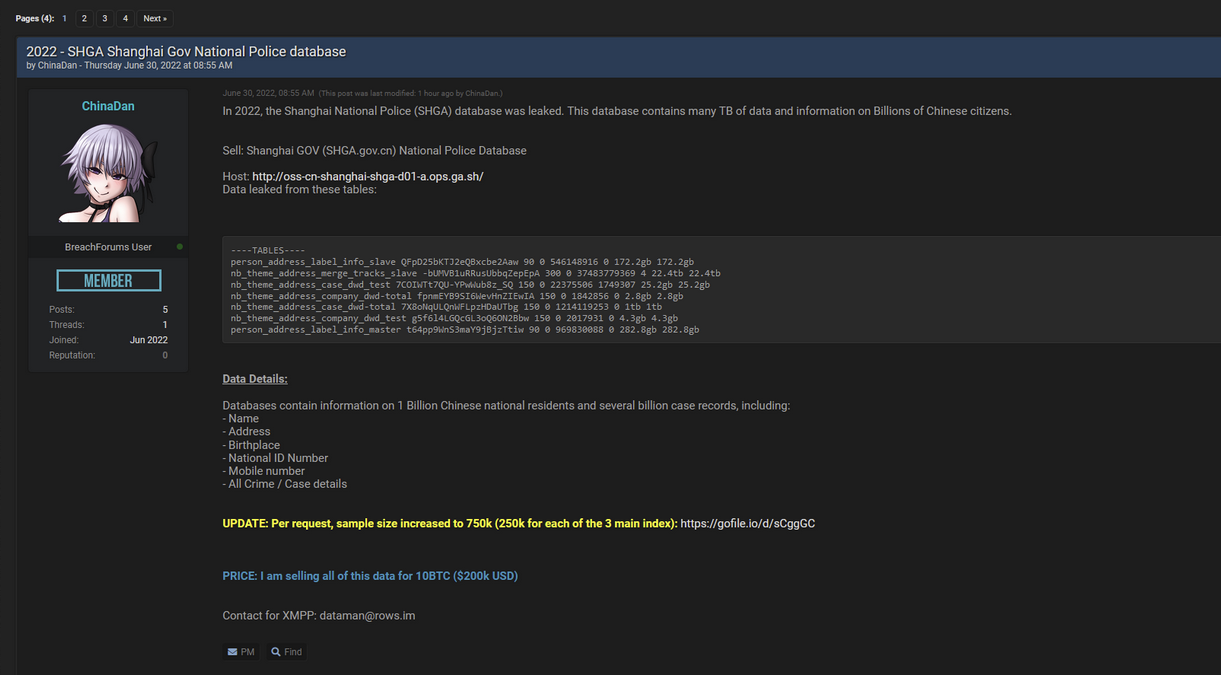Image resolution: width=1221 pixels, height=675 pixels.
Task: Click the Reputation value 0
Action: [x=165, y=355]
